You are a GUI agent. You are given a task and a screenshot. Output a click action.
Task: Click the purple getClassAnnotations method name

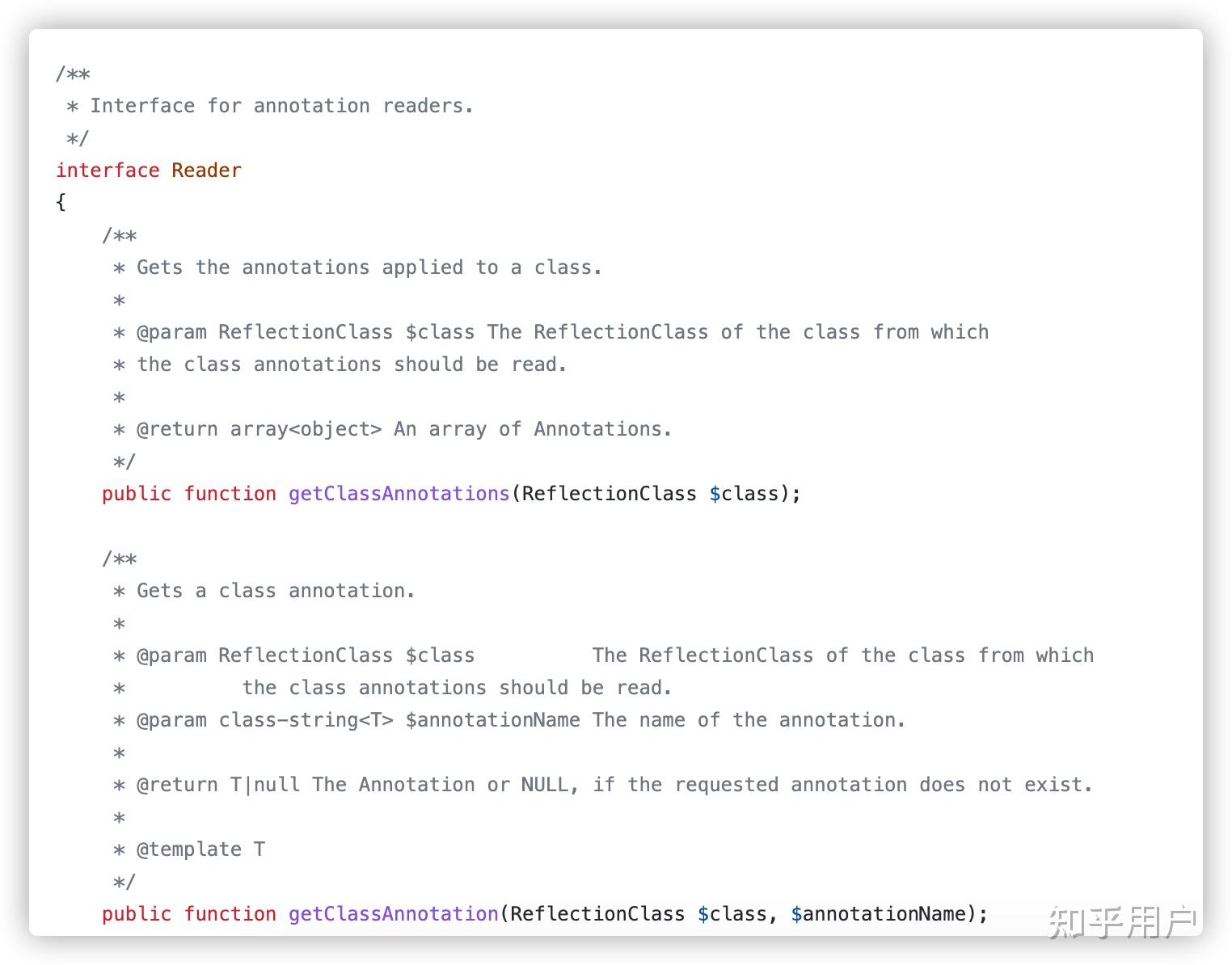click(x=399, y=494)
